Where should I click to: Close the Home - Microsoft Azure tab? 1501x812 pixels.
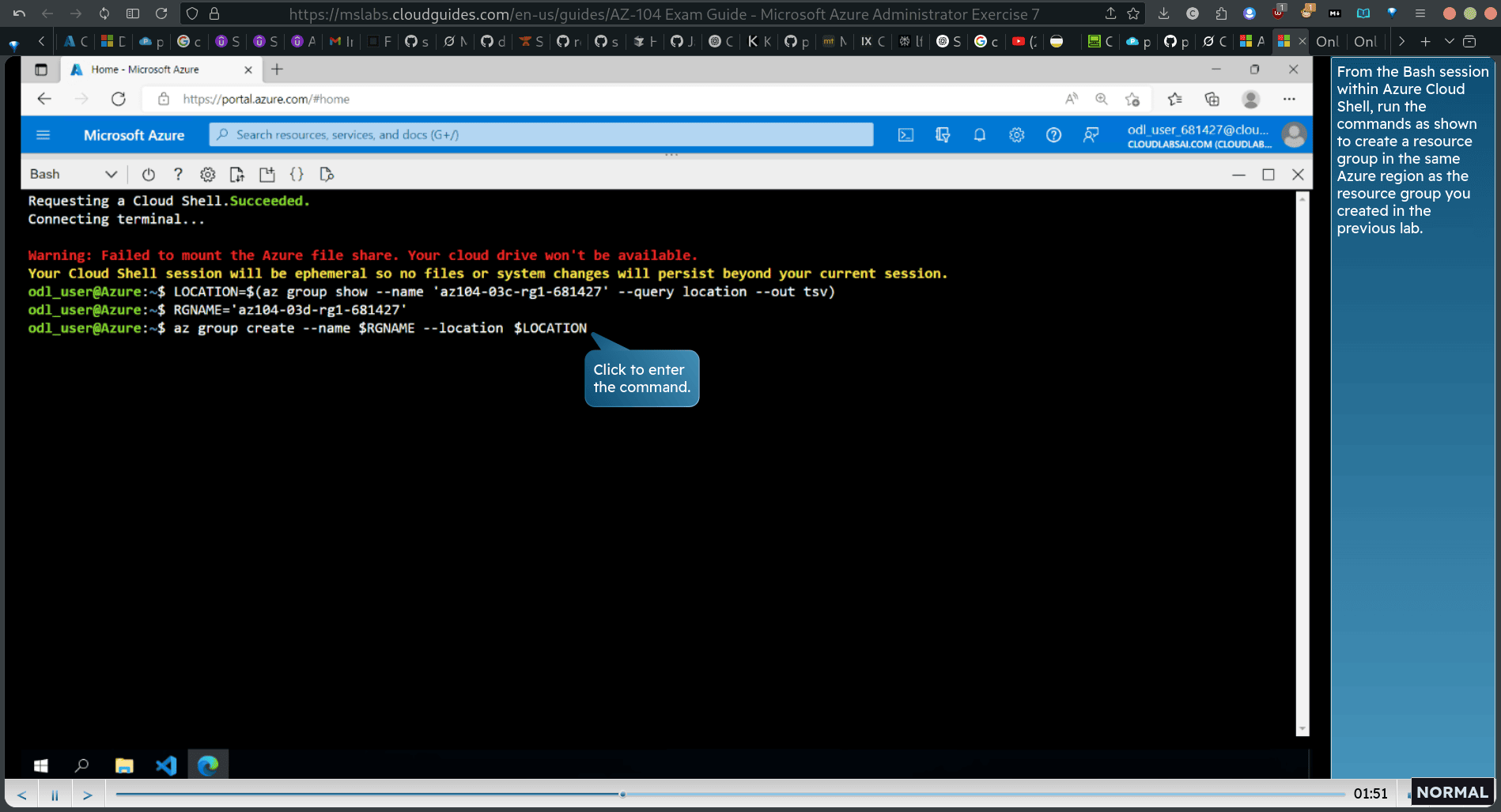248,70
